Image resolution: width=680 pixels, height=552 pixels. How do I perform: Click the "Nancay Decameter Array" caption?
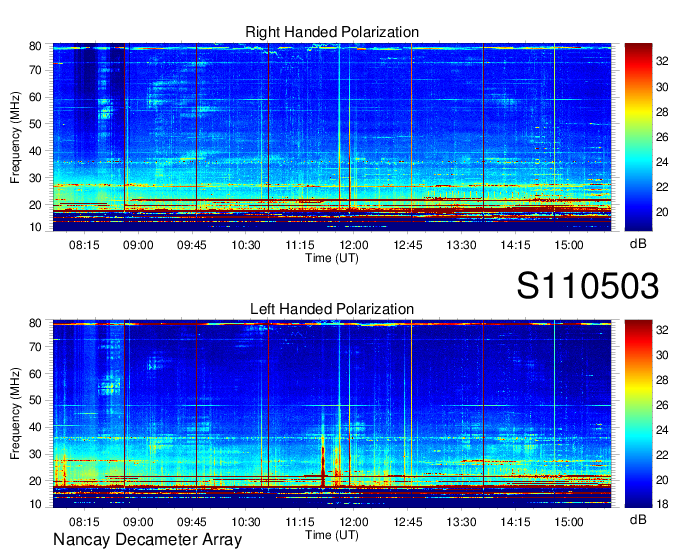point(147,540)
